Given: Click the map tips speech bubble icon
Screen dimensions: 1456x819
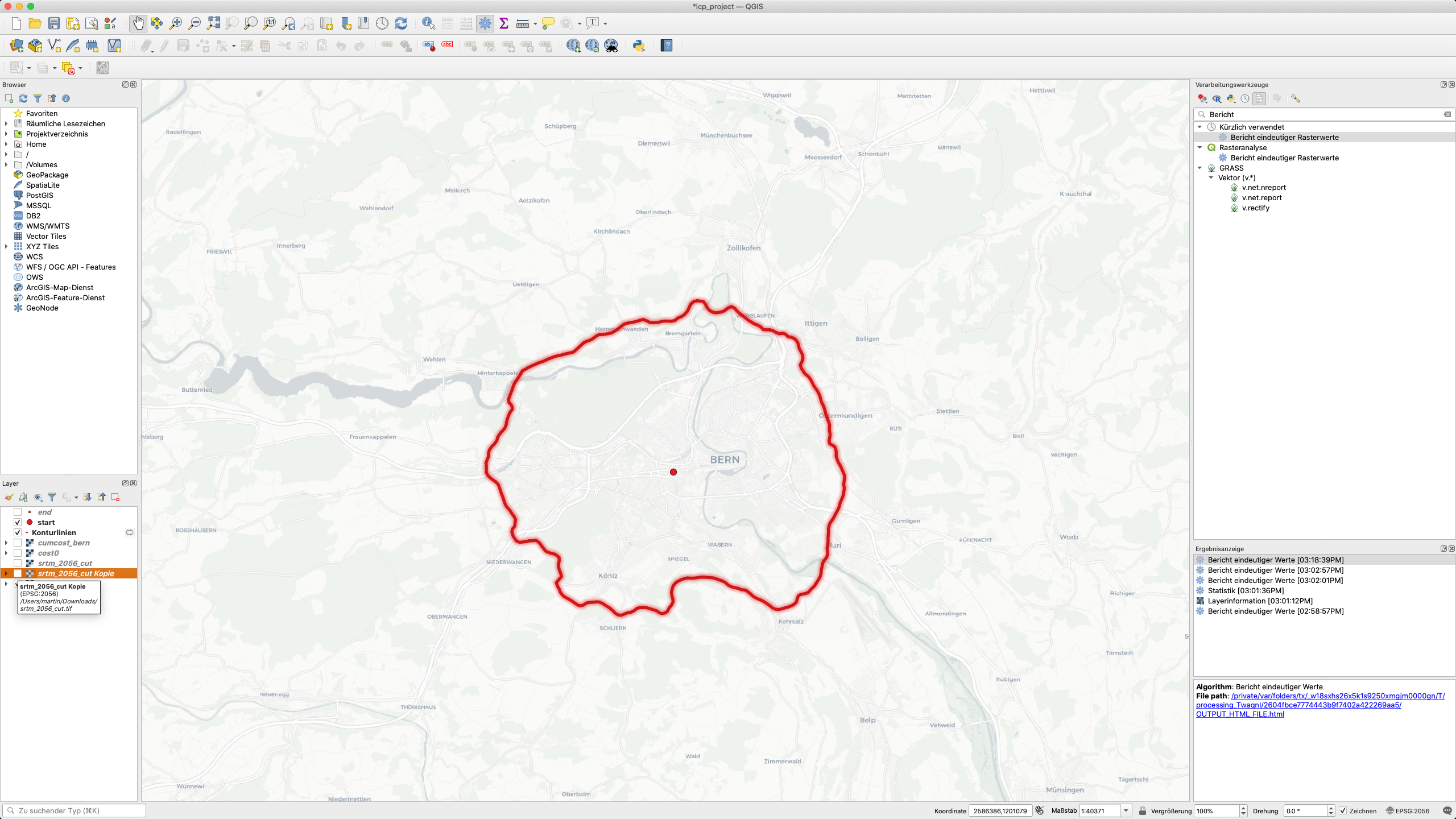Looking at the screenshot, I should pyautogui.click(x=548, y=23).
